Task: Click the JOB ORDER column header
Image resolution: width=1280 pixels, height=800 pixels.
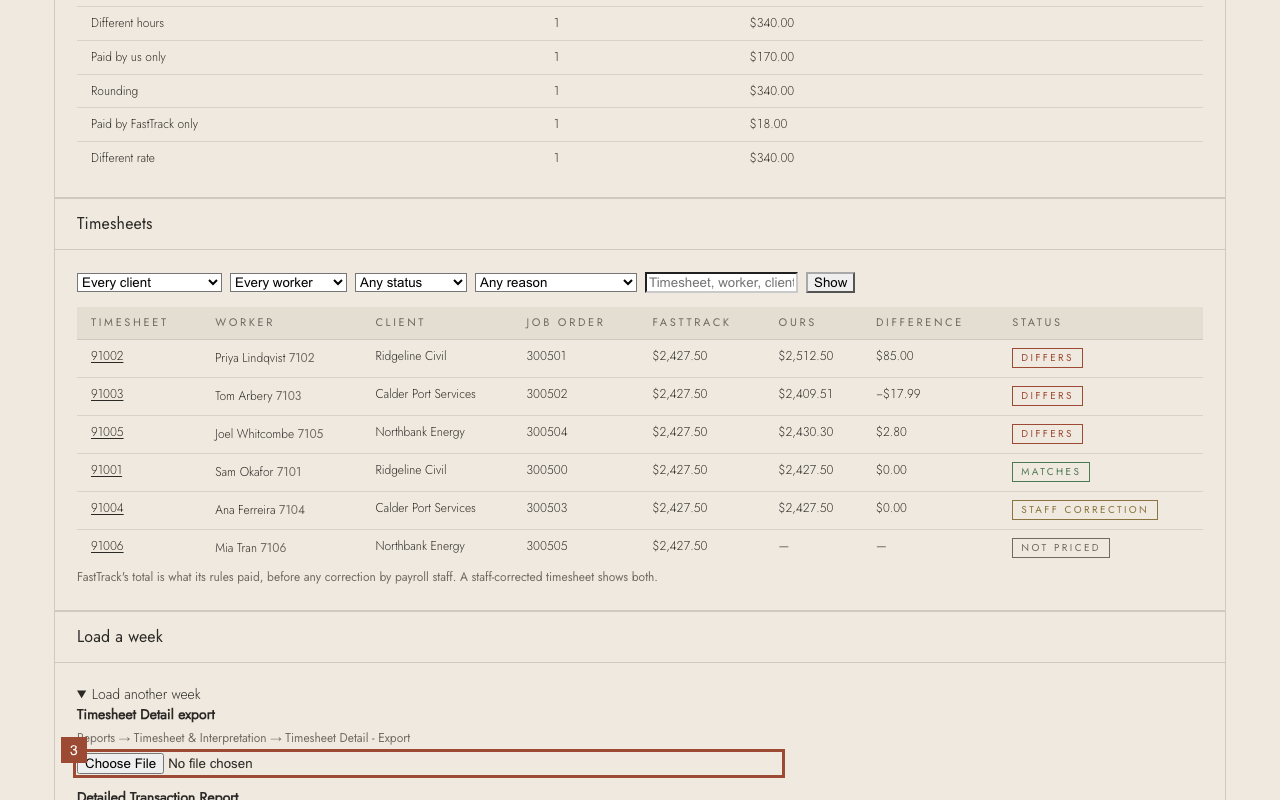Action: pyautogui.click(x=566, y=322)
